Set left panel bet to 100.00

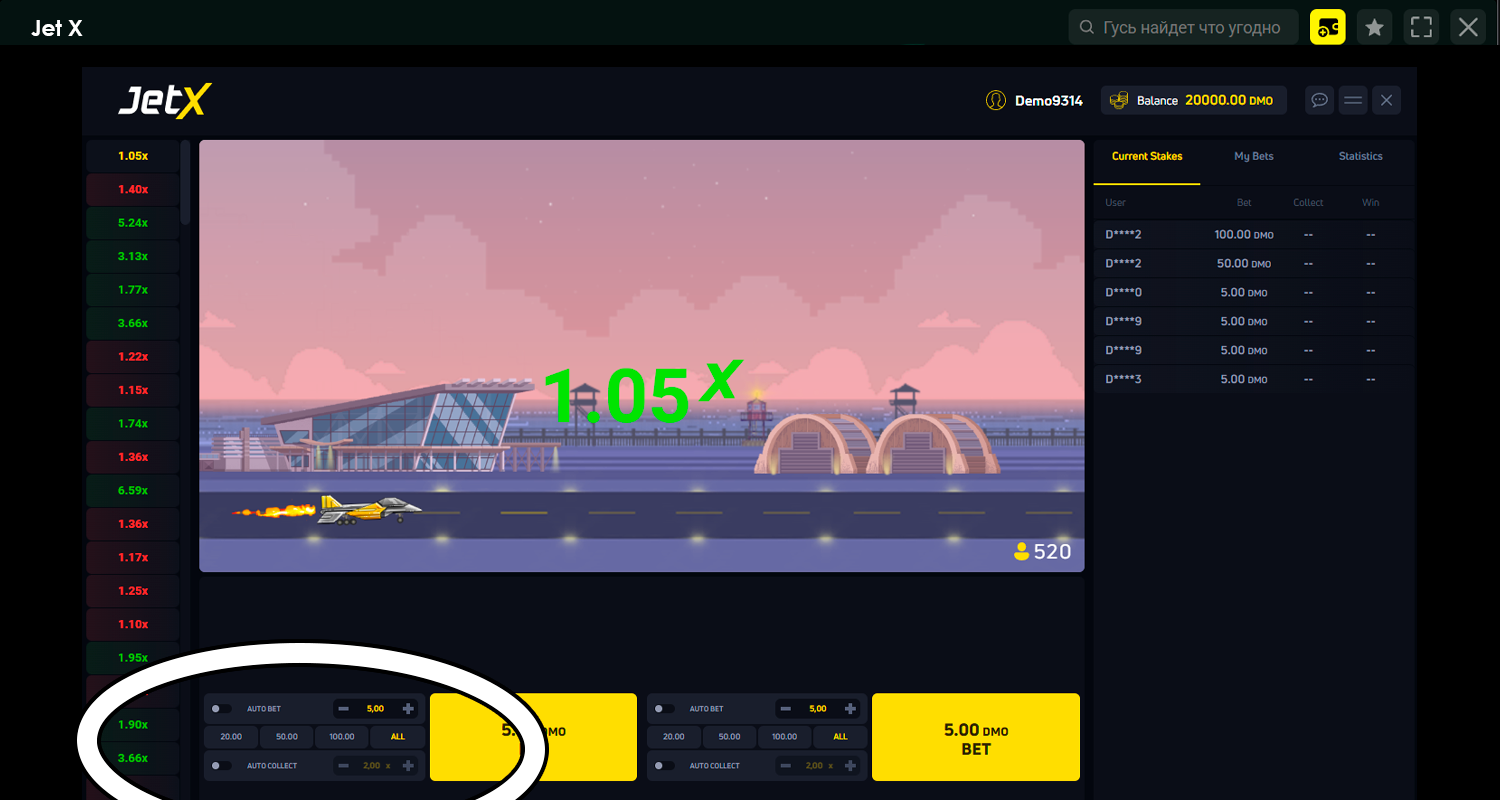click(x=342, y=737)
